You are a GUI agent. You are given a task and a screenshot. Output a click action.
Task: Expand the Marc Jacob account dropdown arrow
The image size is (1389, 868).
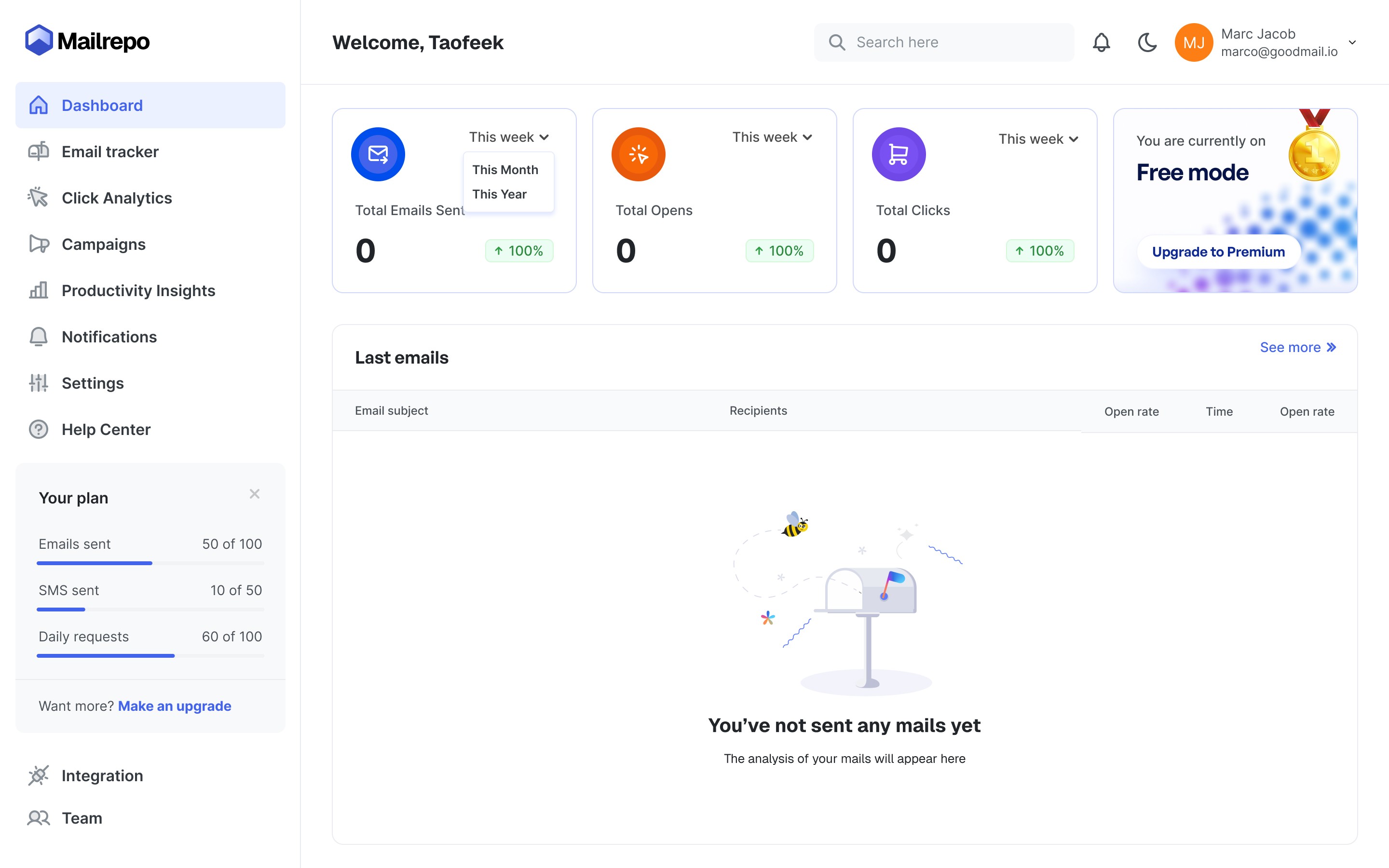coord(1352,42)
